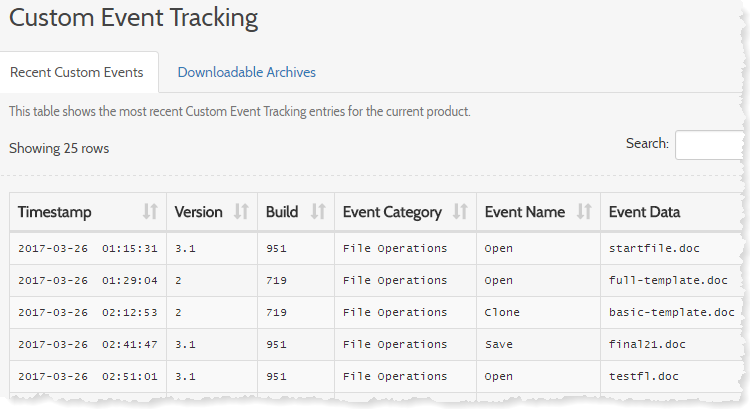The image size is (750, 409).
Task: Sort table by Event Category icon
Action: tap(460, 211)
